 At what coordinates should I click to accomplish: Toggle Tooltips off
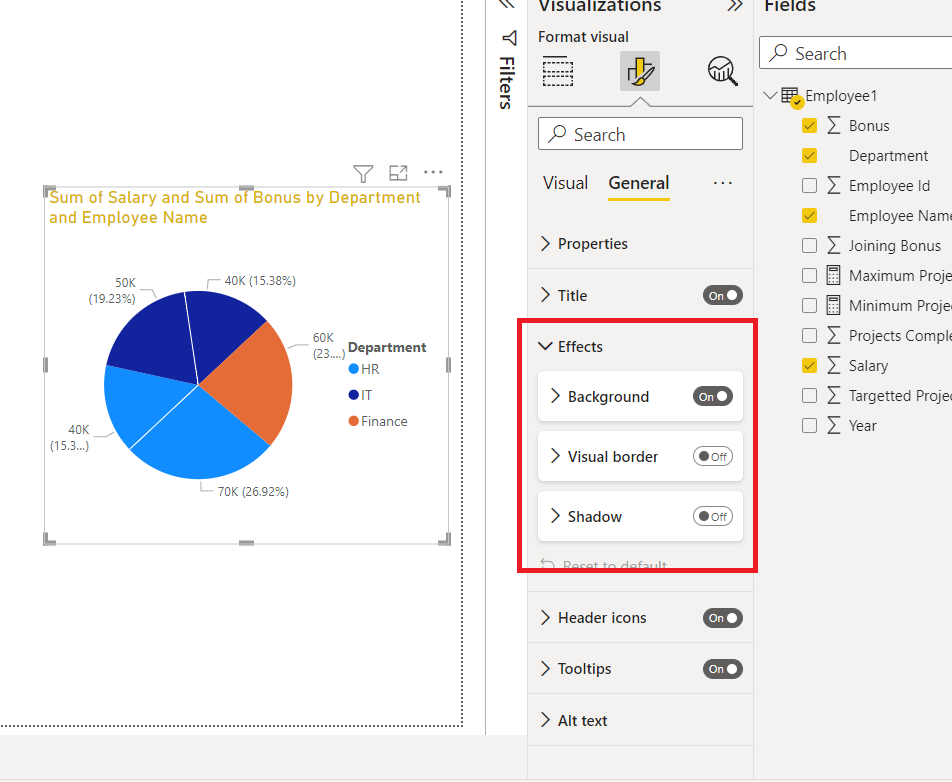point(722,669)
